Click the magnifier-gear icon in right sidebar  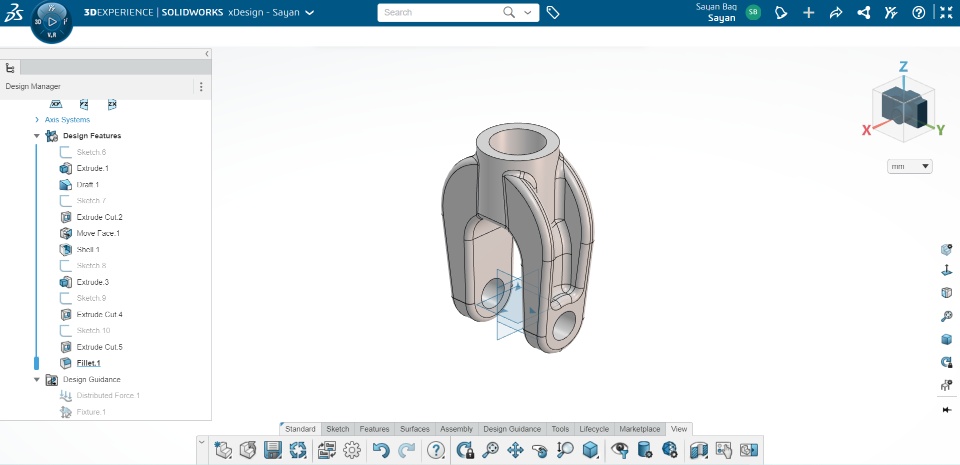click(x=947, y=316)
